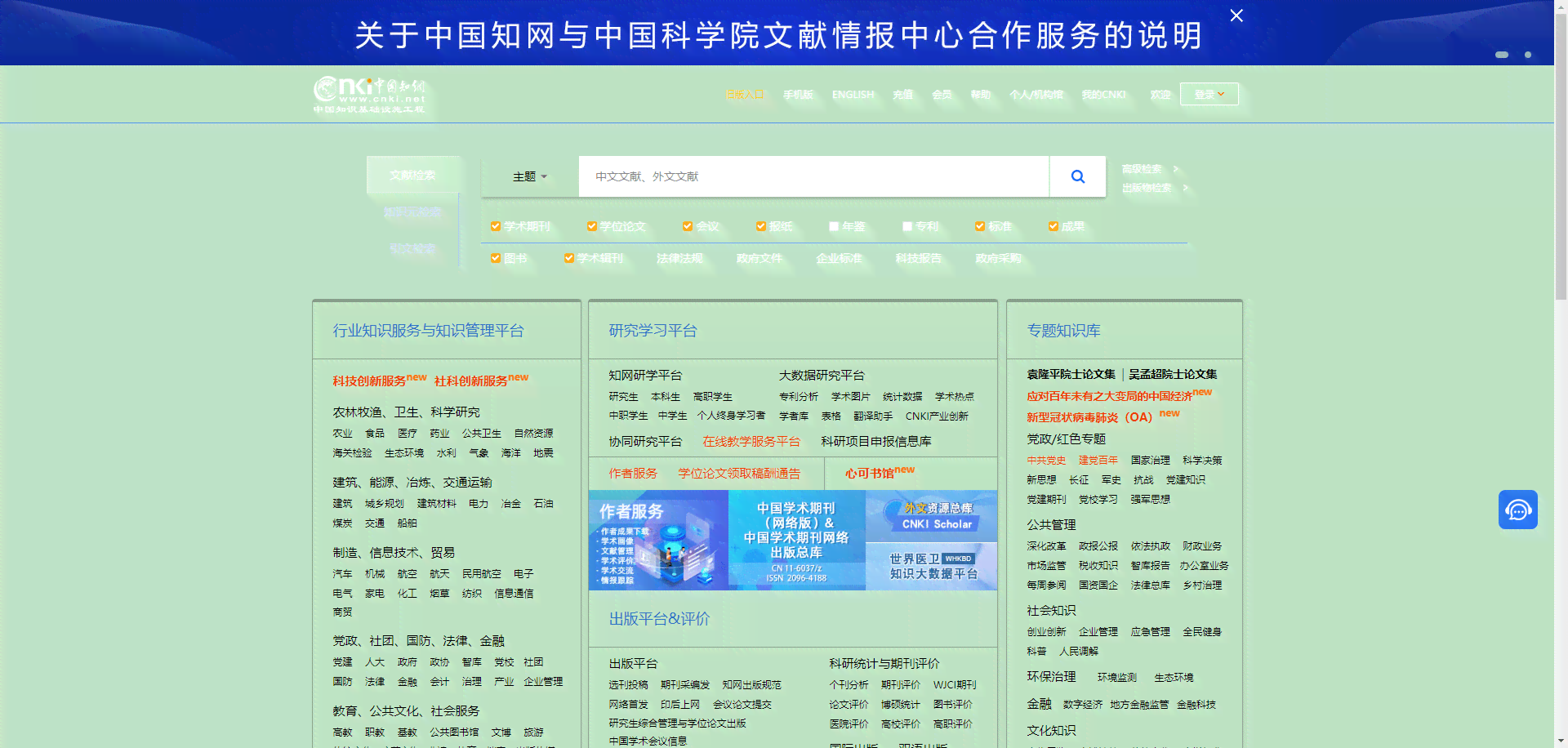Open 企业标准 database link

tap(839, 258)
